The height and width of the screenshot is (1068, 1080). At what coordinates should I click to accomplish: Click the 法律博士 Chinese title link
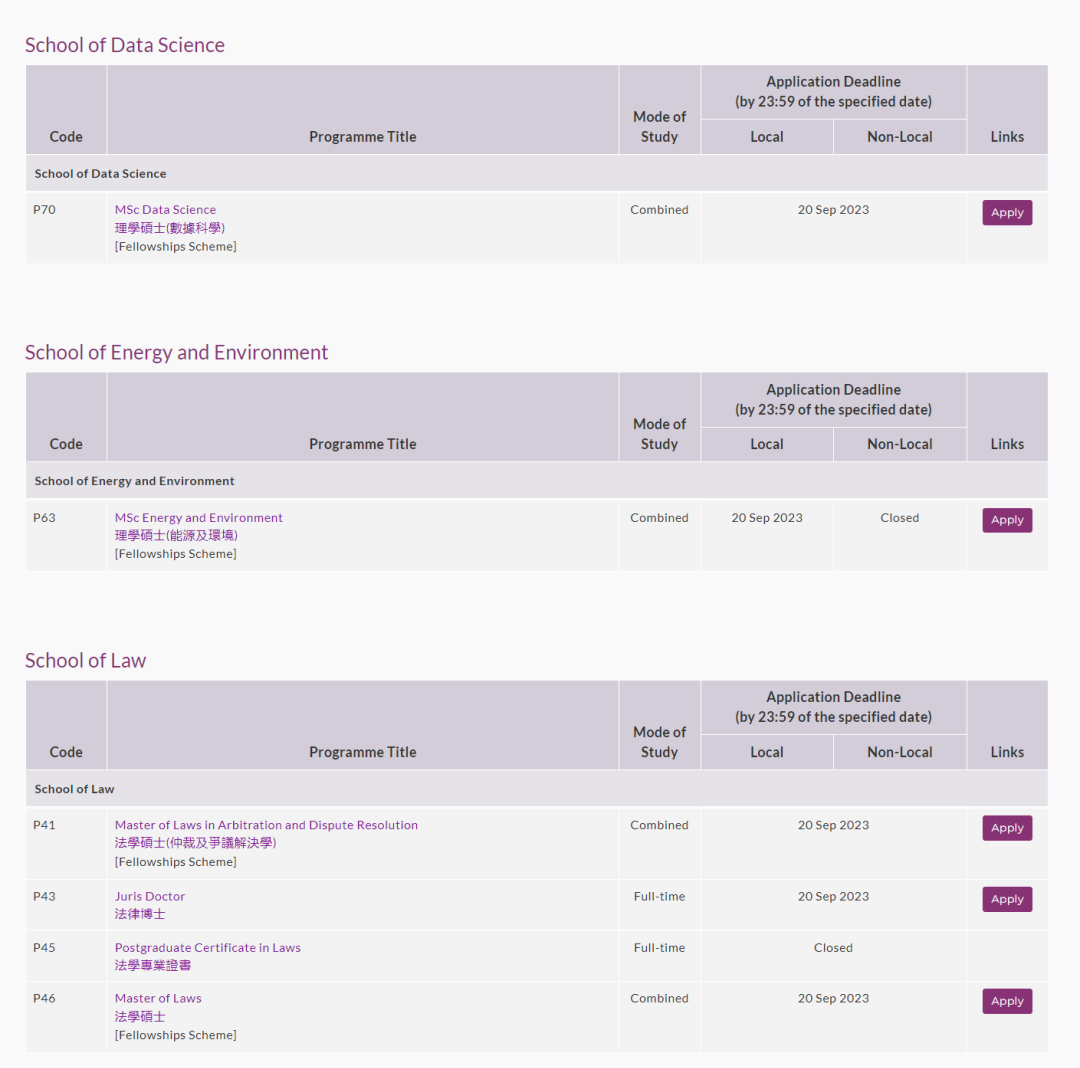(140, 914)
